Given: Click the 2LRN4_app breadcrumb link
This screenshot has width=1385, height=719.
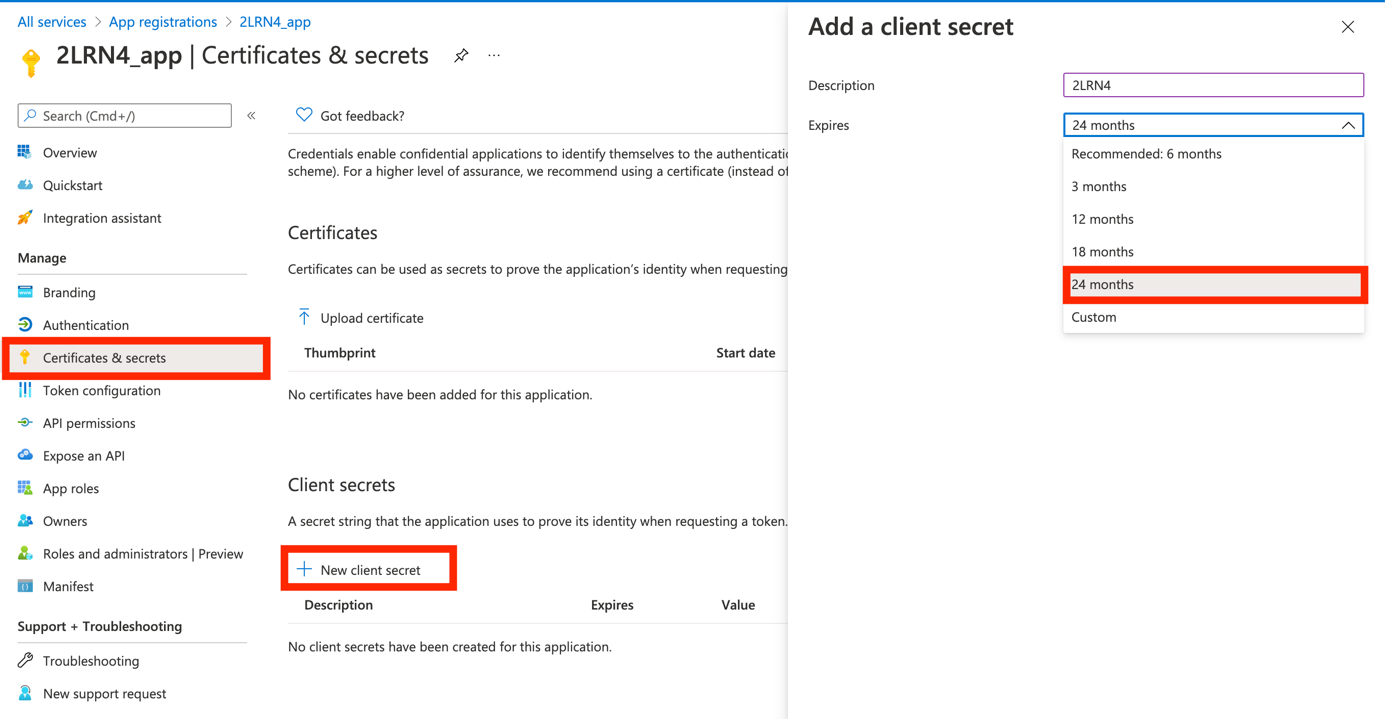Looking at the screenshot, I should [275, 21].
